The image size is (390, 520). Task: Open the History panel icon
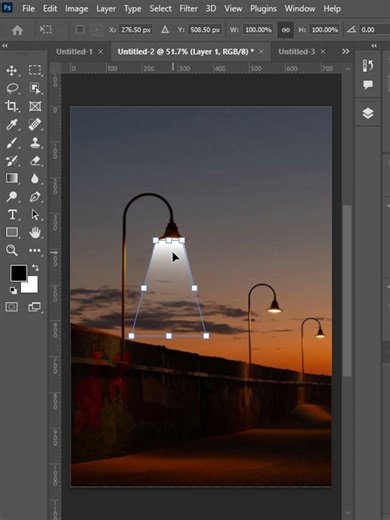click(x=368, y=66)
